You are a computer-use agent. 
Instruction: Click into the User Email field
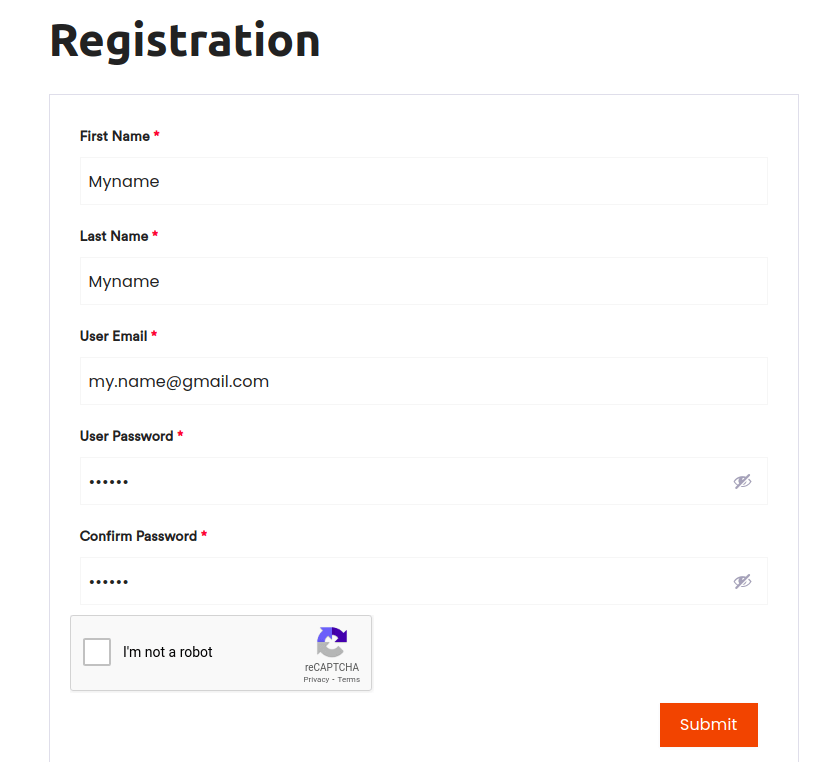coord(424,381)
